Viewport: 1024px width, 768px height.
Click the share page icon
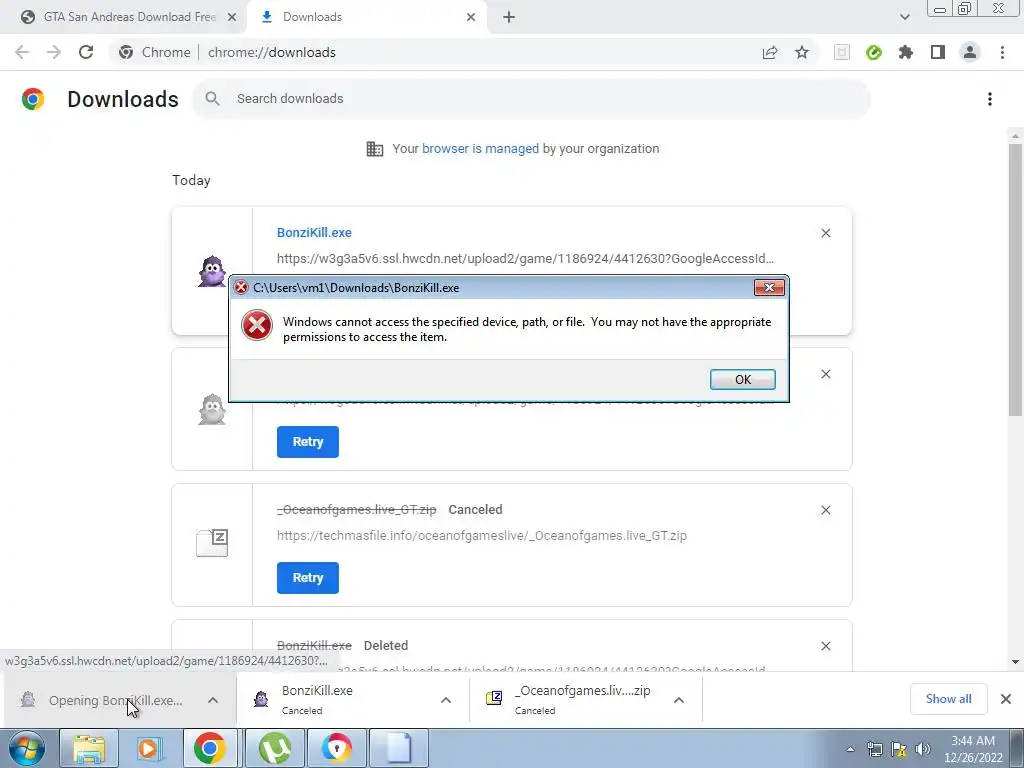click(x=770, y=52)
